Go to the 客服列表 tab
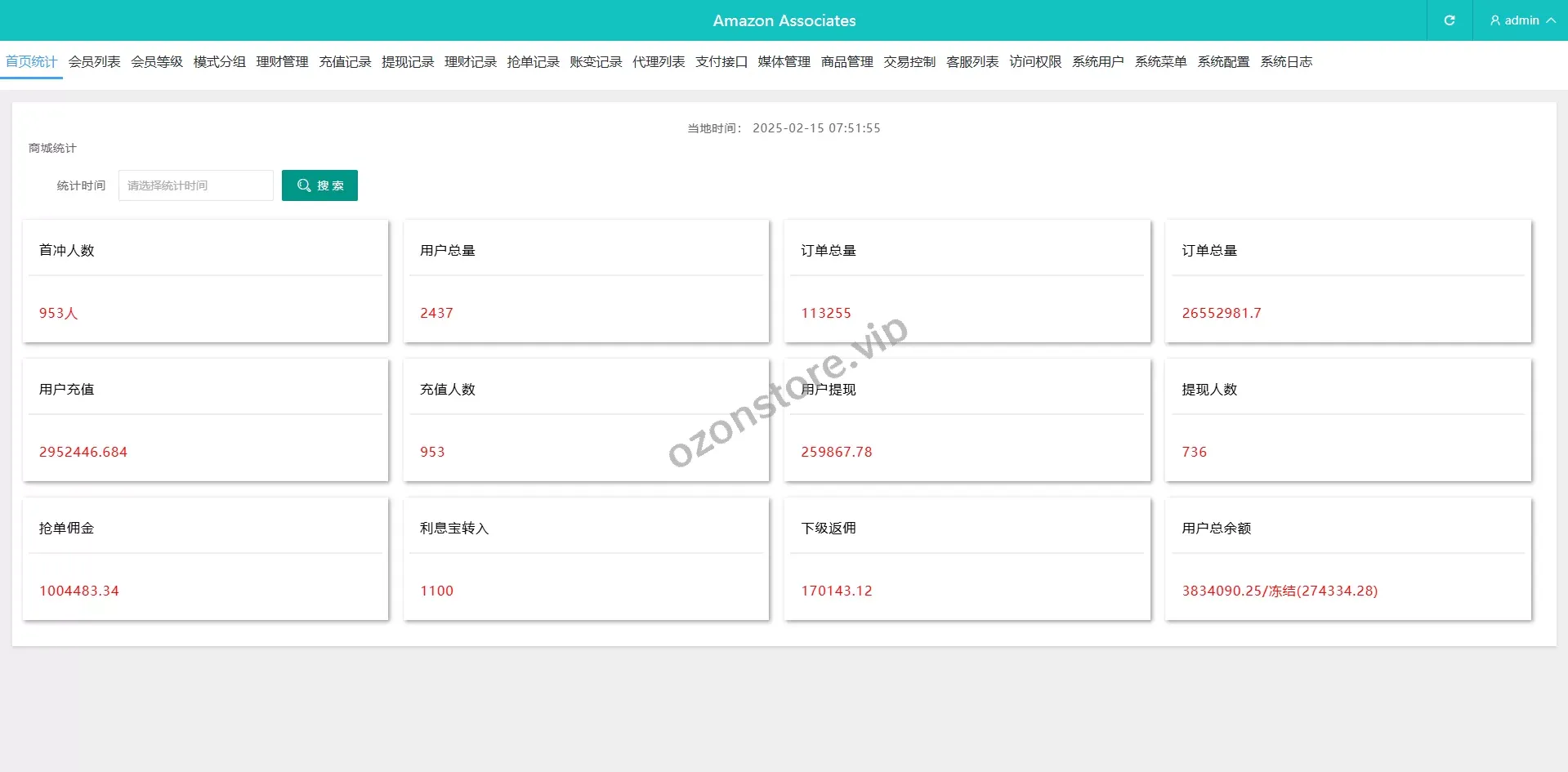 tap(972, 62)
